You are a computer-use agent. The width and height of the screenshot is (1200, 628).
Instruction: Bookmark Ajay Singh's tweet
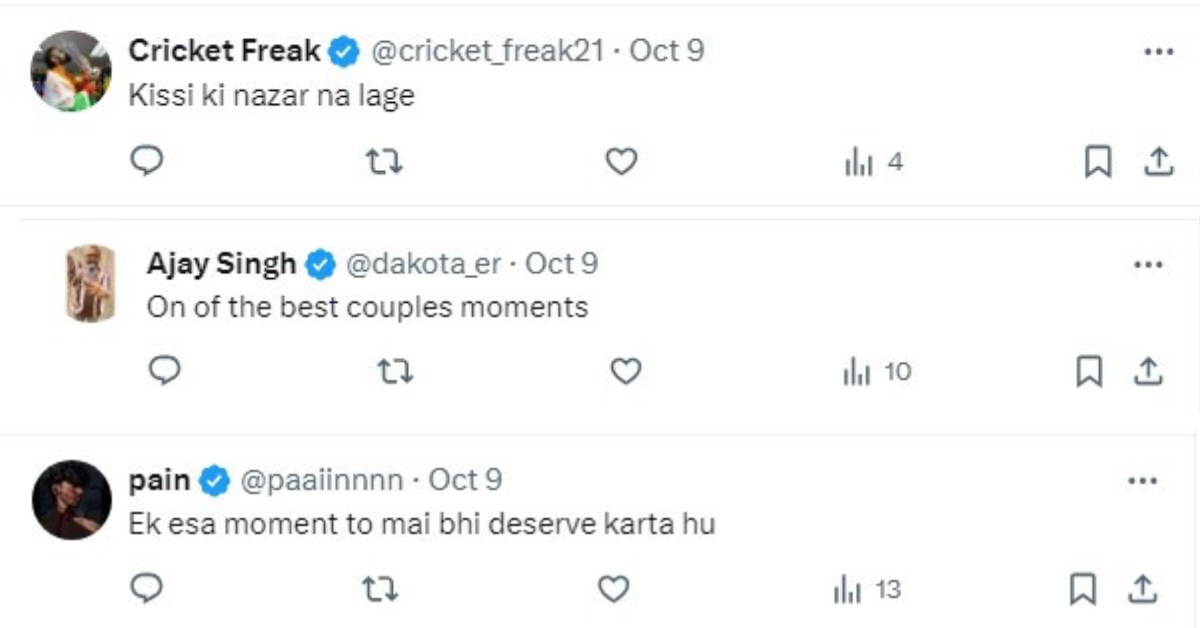(x=1089, y=373)
